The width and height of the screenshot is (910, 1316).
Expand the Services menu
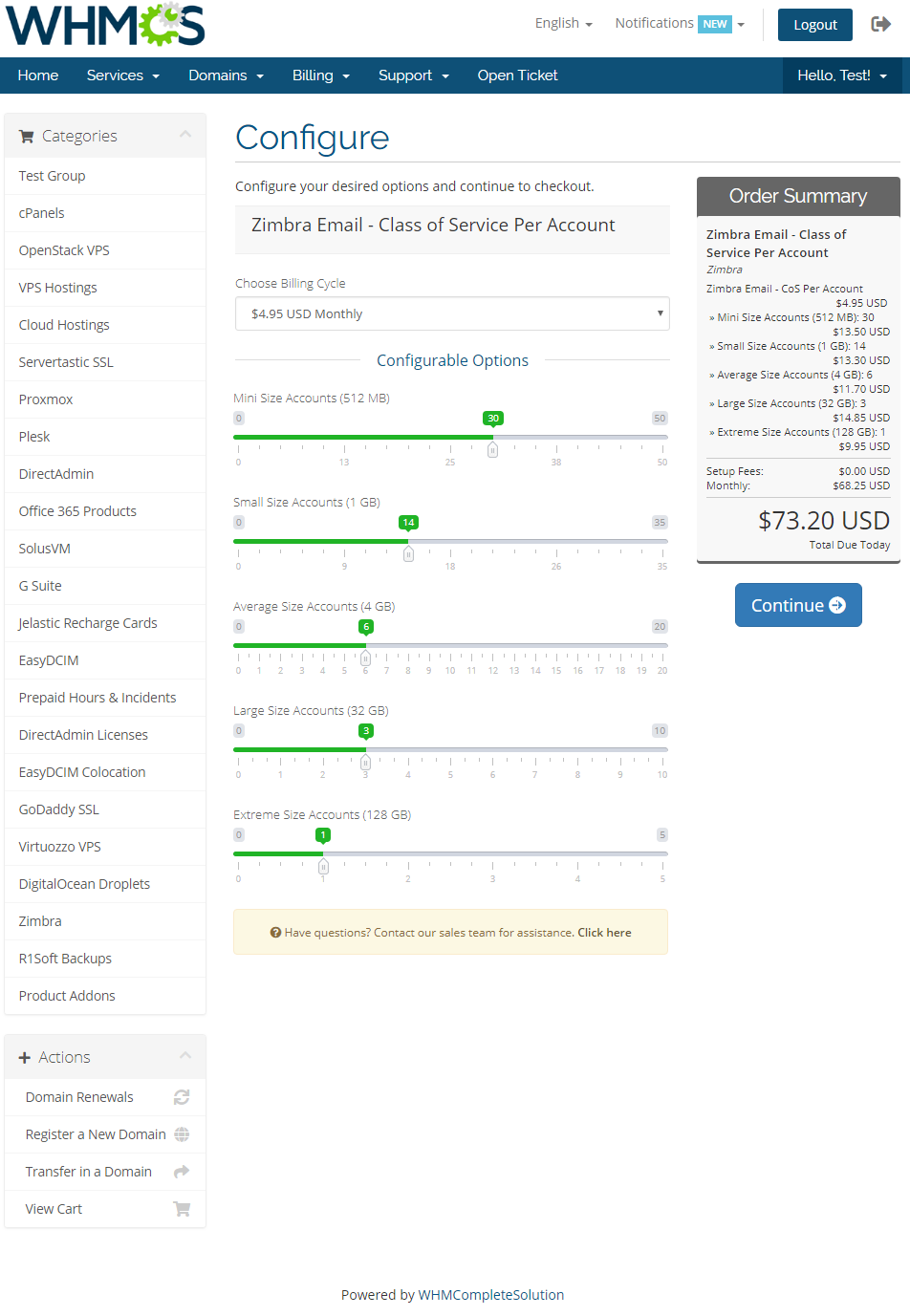tap(123, 76)
